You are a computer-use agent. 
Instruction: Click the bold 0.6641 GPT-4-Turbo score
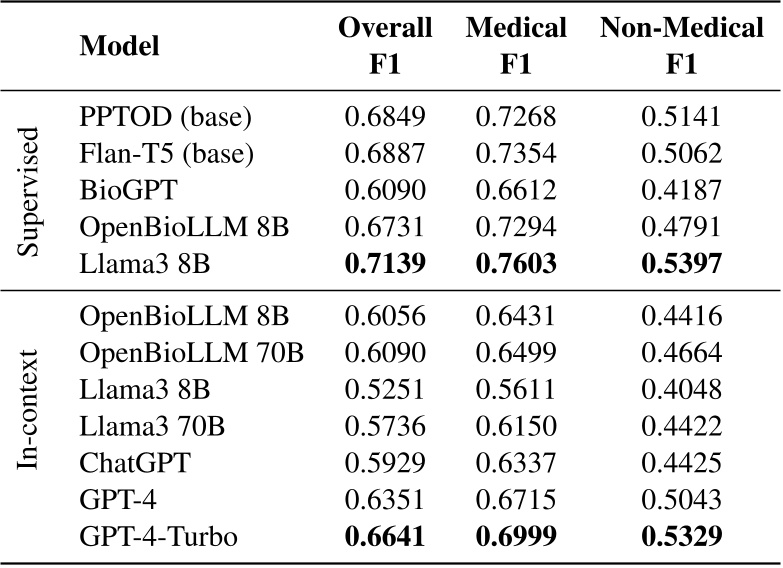(386, 535)
